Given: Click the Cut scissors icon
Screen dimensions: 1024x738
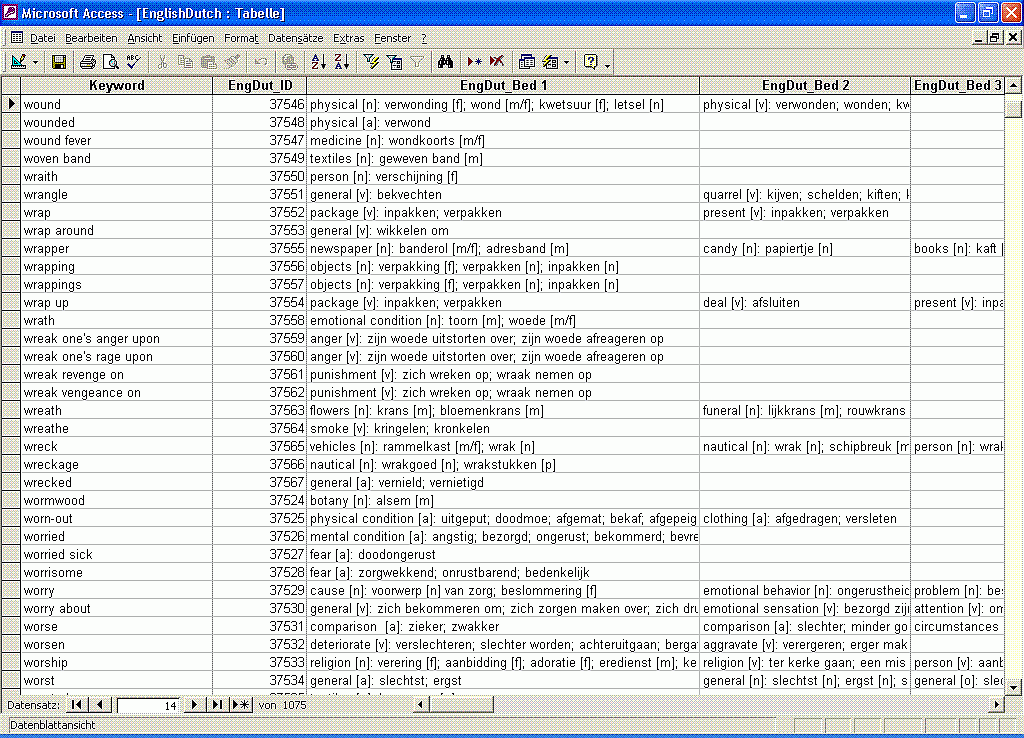Looking at the screenshot, I should (162, 62).
